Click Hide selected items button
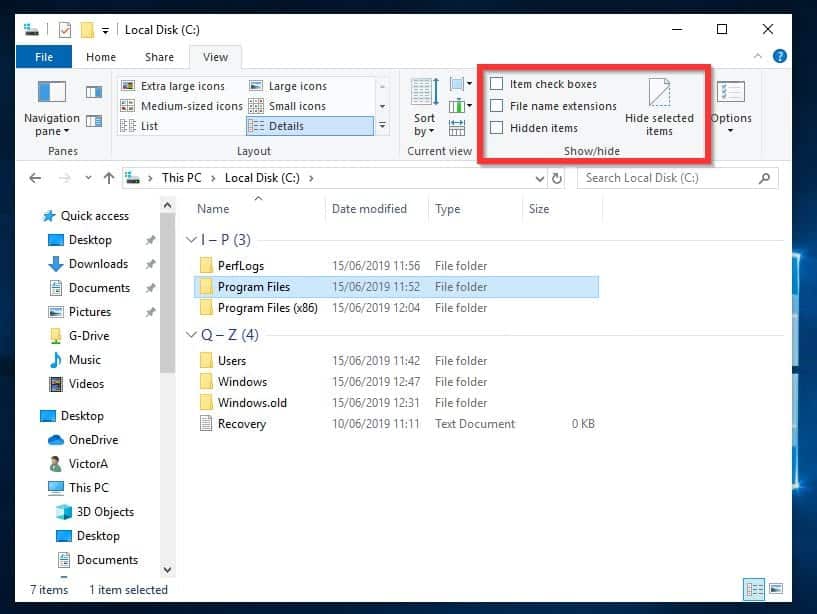This screenshot has width=817, height=614. [x=659, y=107]
